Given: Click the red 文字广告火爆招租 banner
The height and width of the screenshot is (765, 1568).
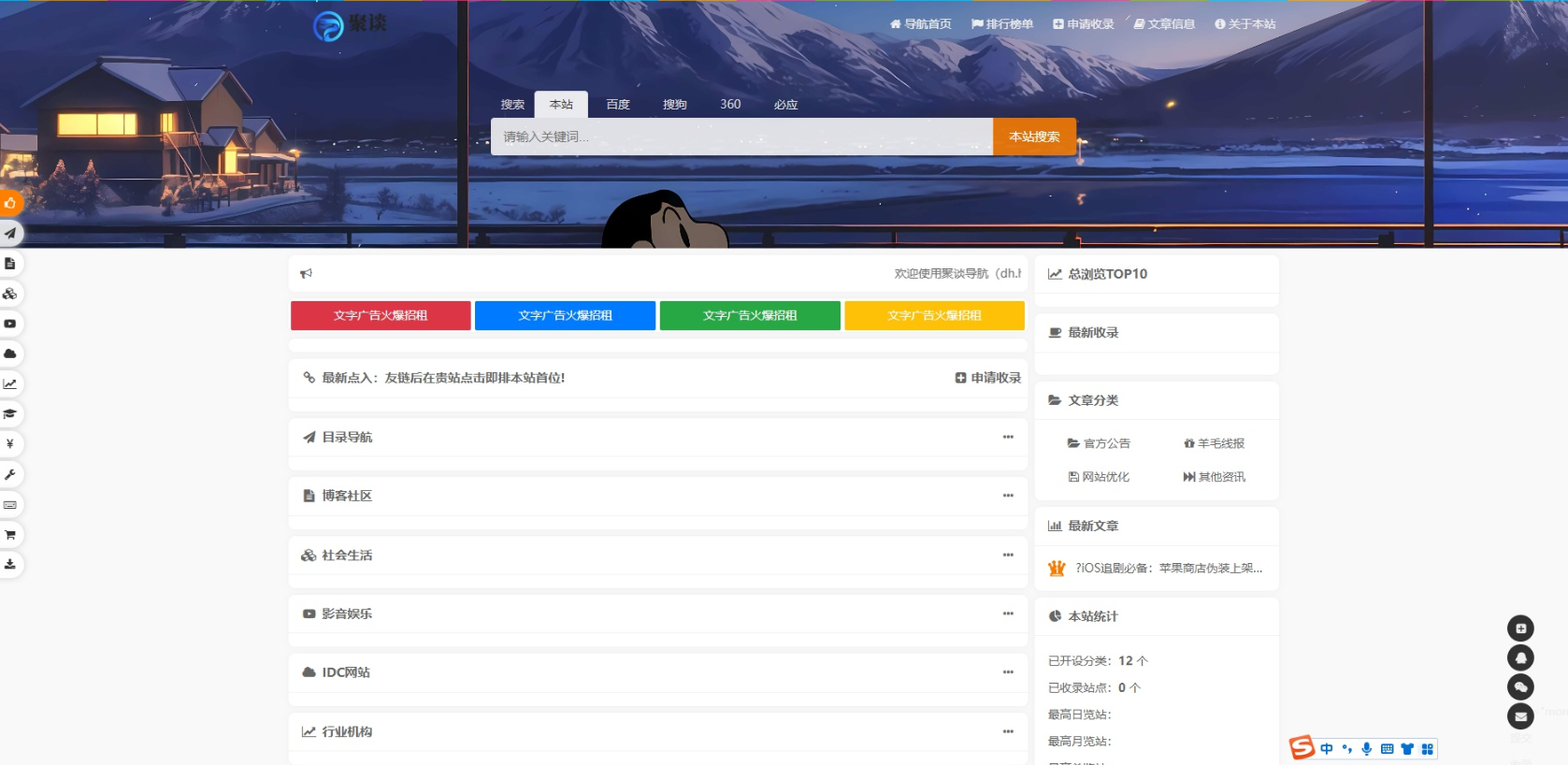Looking at the screenshot, I should [x=381, y=315].
